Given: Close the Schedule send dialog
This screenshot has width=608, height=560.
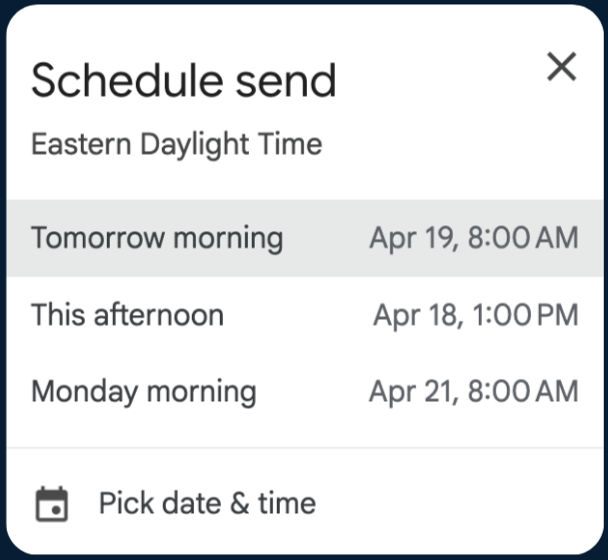Looking at the screenshot, I should click(x=561, y=67).
